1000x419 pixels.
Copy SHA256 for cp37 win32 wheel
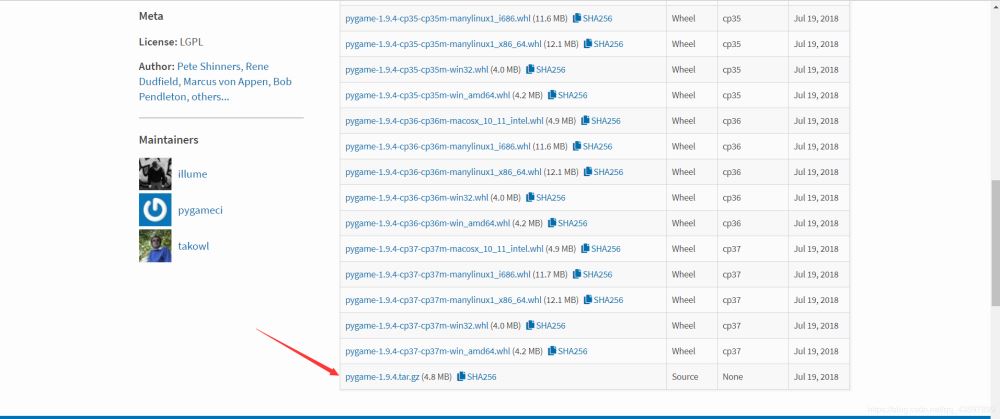545,325
